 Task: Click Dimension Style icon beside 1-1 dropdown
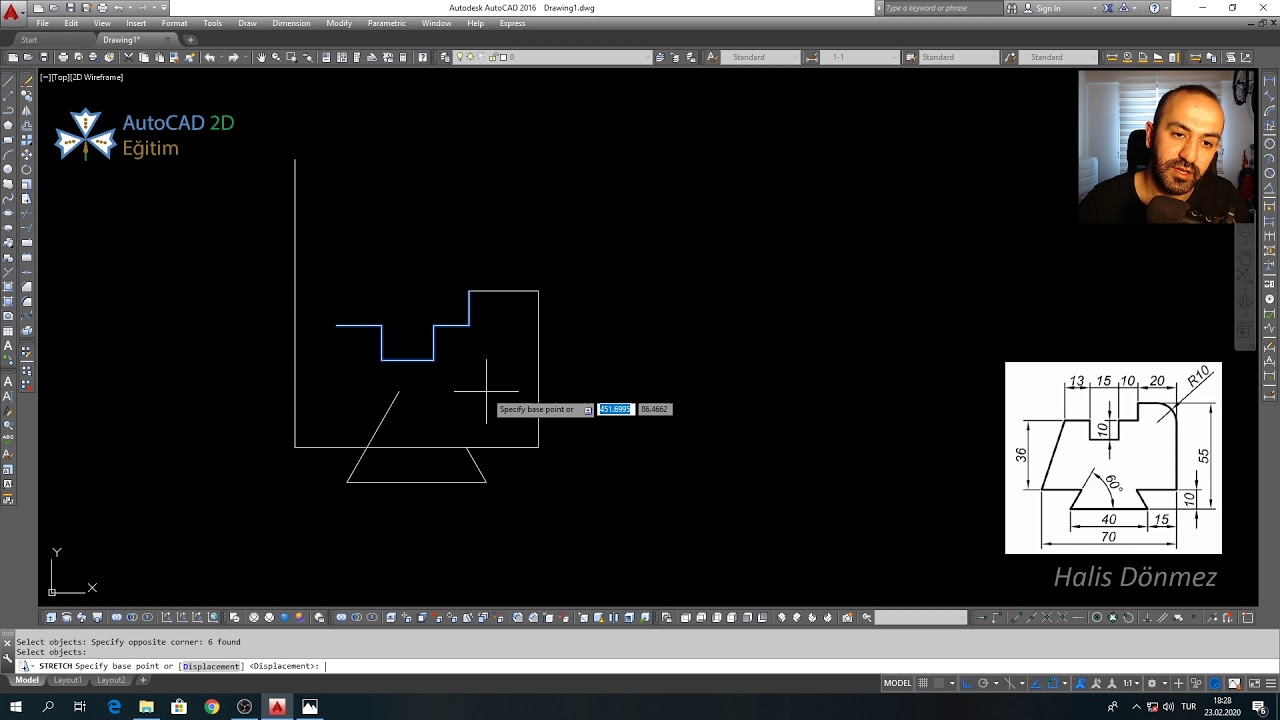(812, 57)
